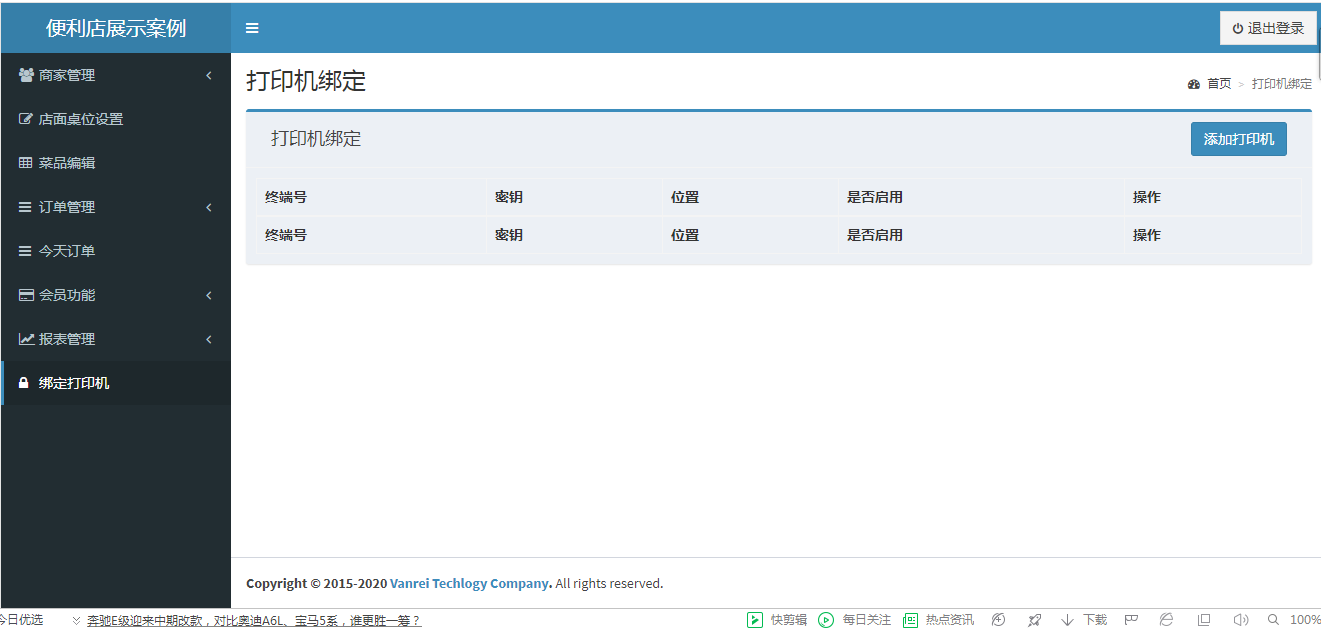Open the 订单管理 menu
The image size is (1321, 632).
pos(116,207)
